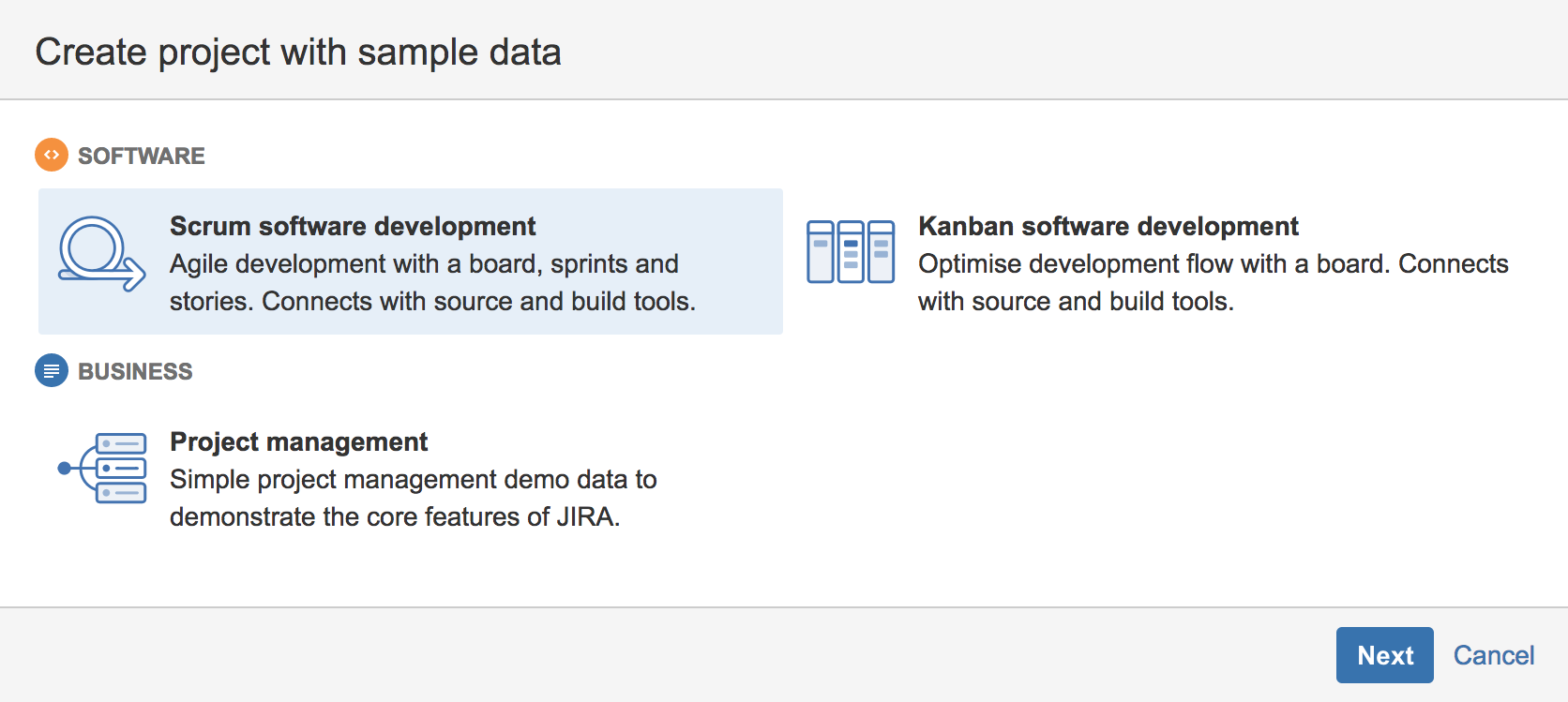Click the Next button
1568x702 pixels.
pos(1384,655)
